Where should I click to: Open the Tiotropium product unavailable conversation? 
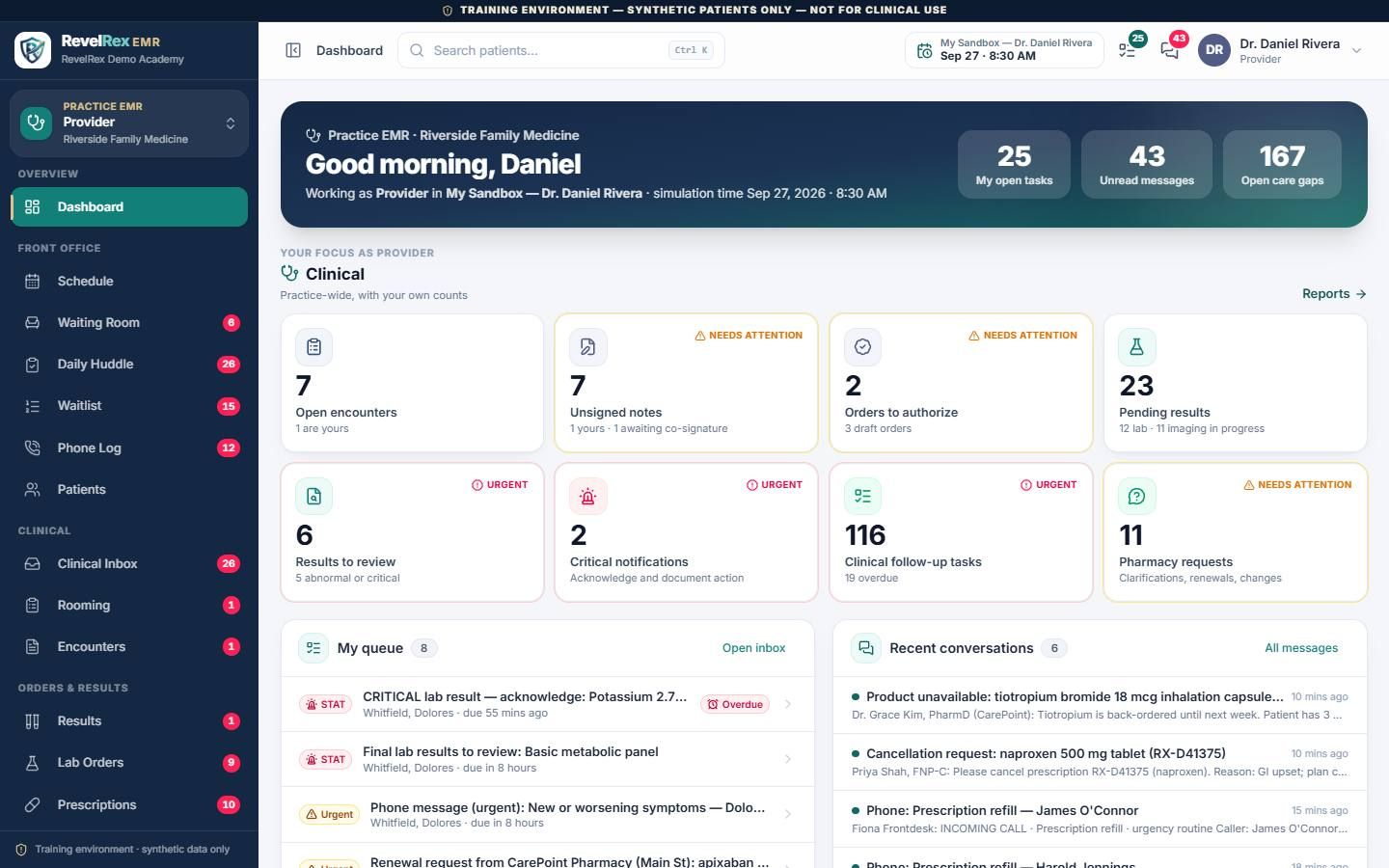coord(1100,705)
